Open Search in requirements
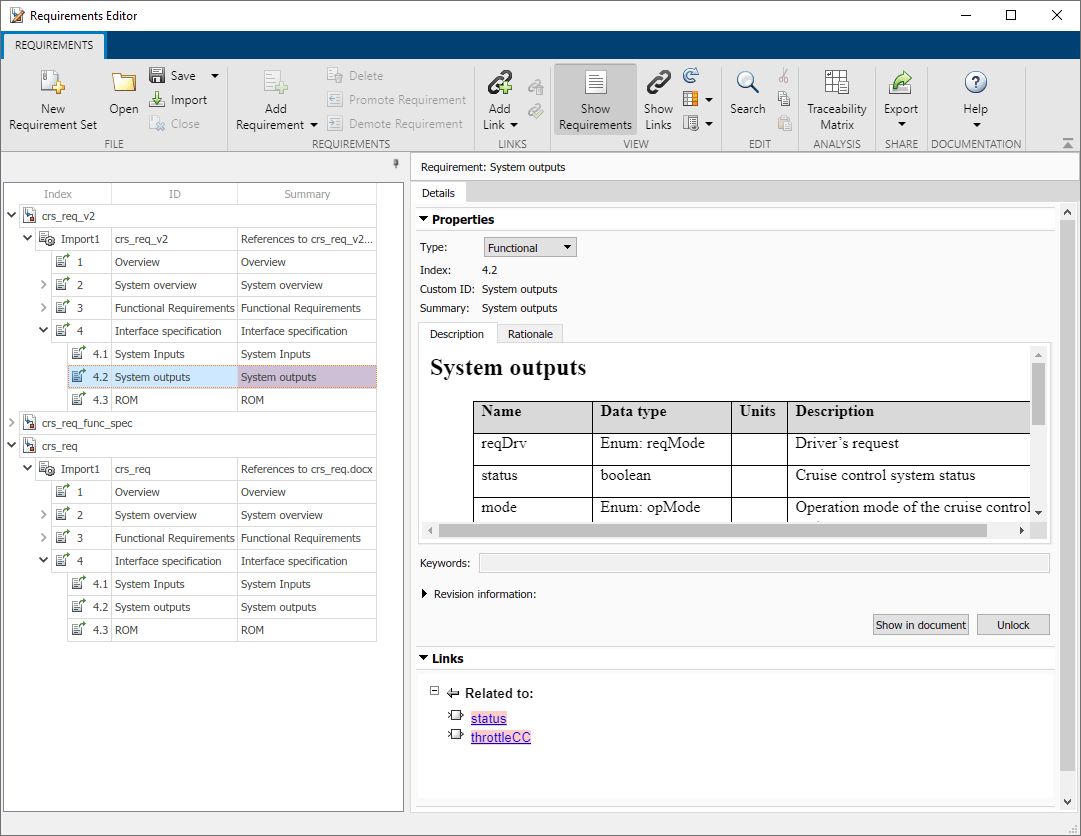 [x=747, y=92]
